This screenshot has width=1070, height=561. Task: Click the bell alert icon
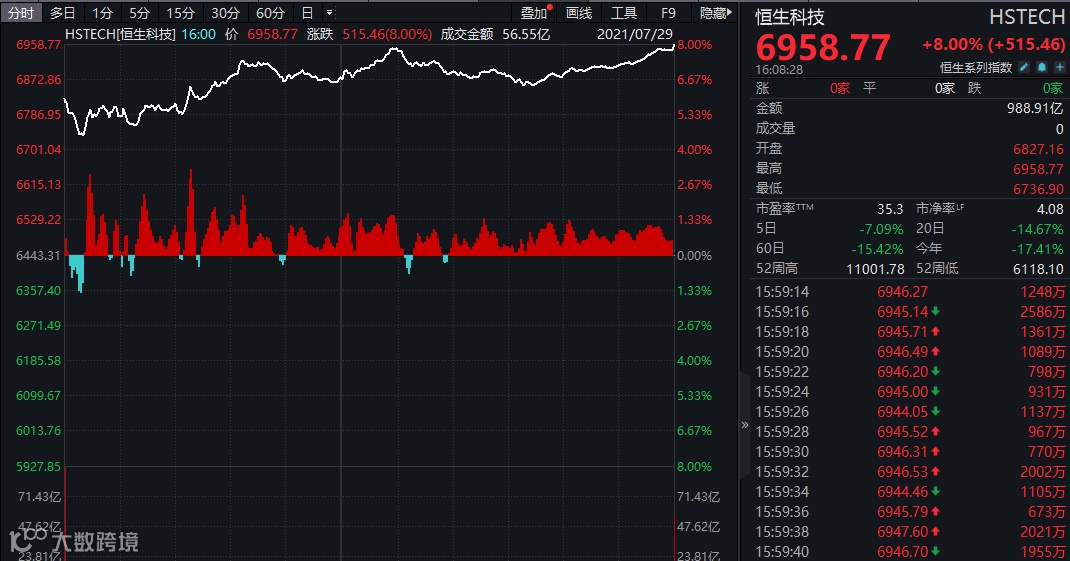tap(1042, 67)
